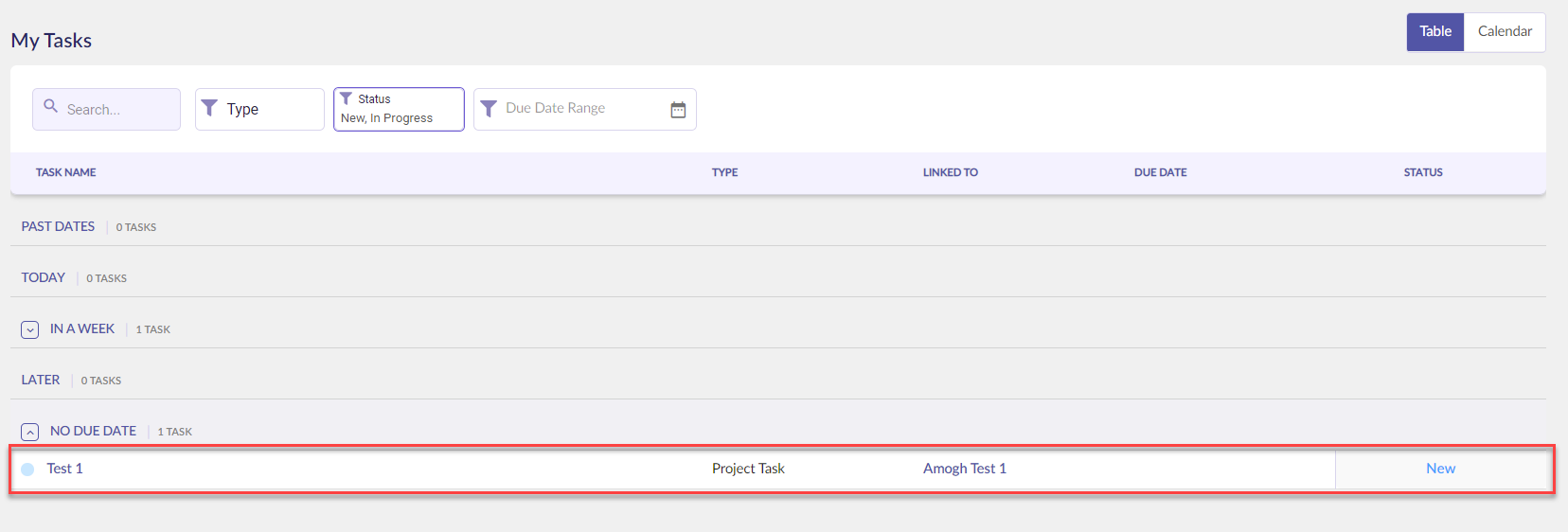The image size is (1568, 532).
Task: Switch to the Calendar view tab
Action: [1505, 32]
